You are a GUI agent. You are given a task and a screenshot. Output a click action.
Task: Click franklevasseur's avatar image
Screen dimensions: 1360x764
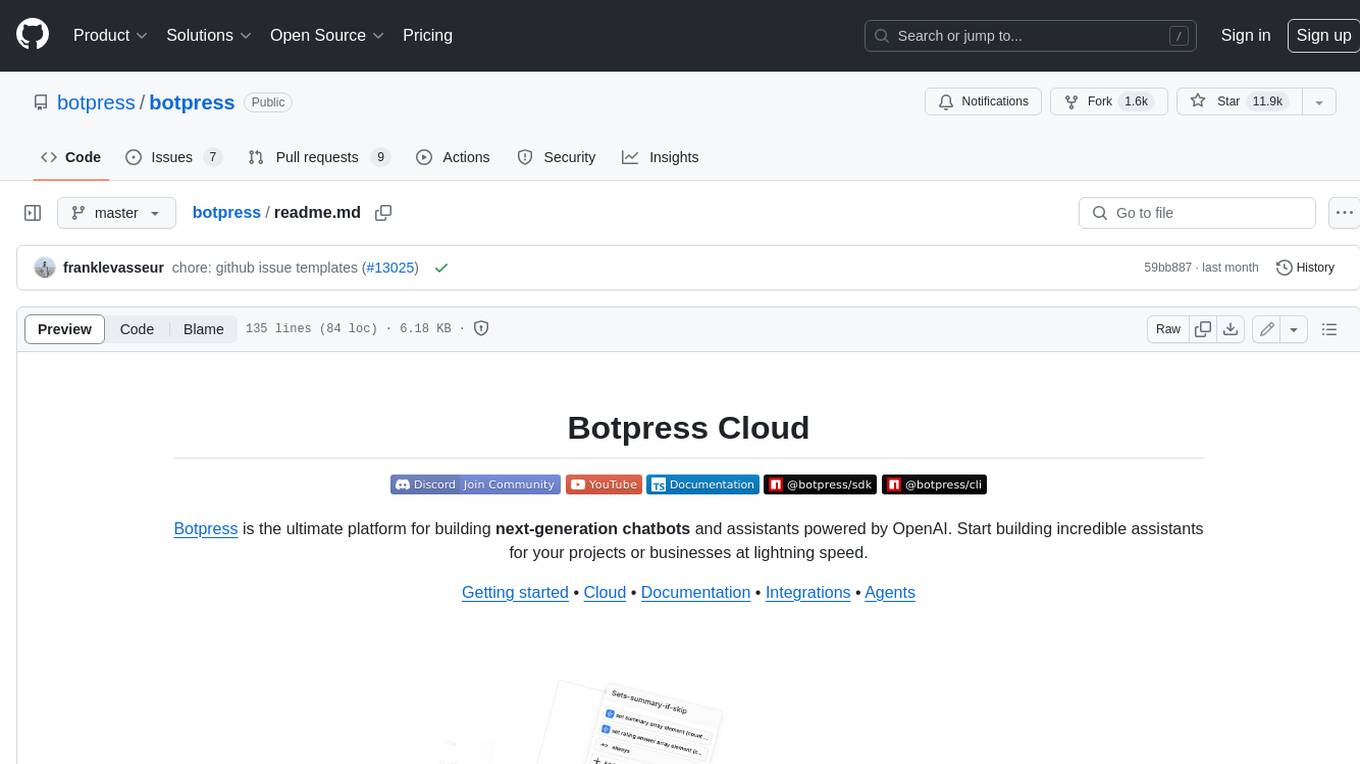(x=44, y=268)
